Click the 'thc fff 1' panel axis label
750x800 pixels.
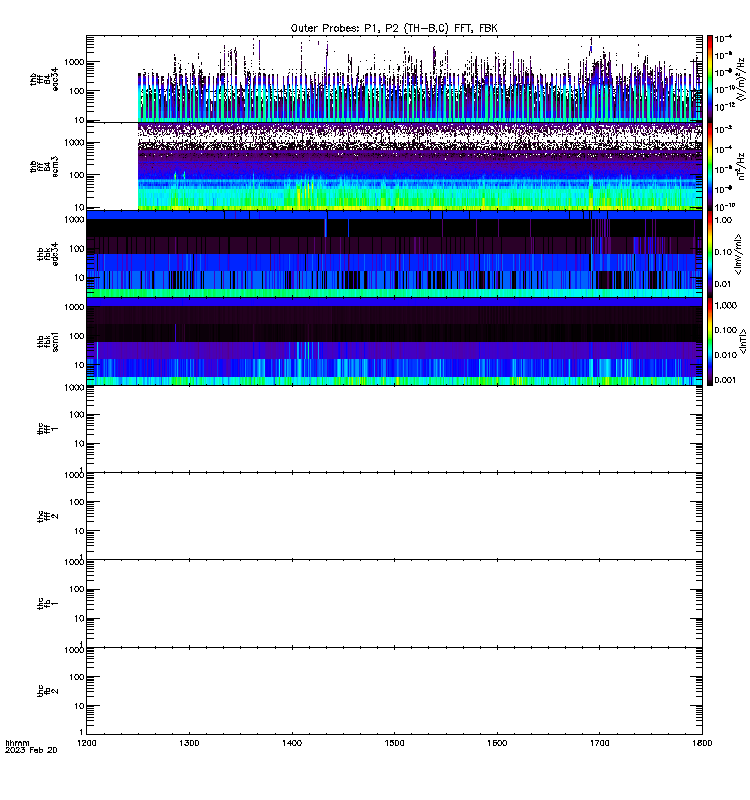pos(47,429)
